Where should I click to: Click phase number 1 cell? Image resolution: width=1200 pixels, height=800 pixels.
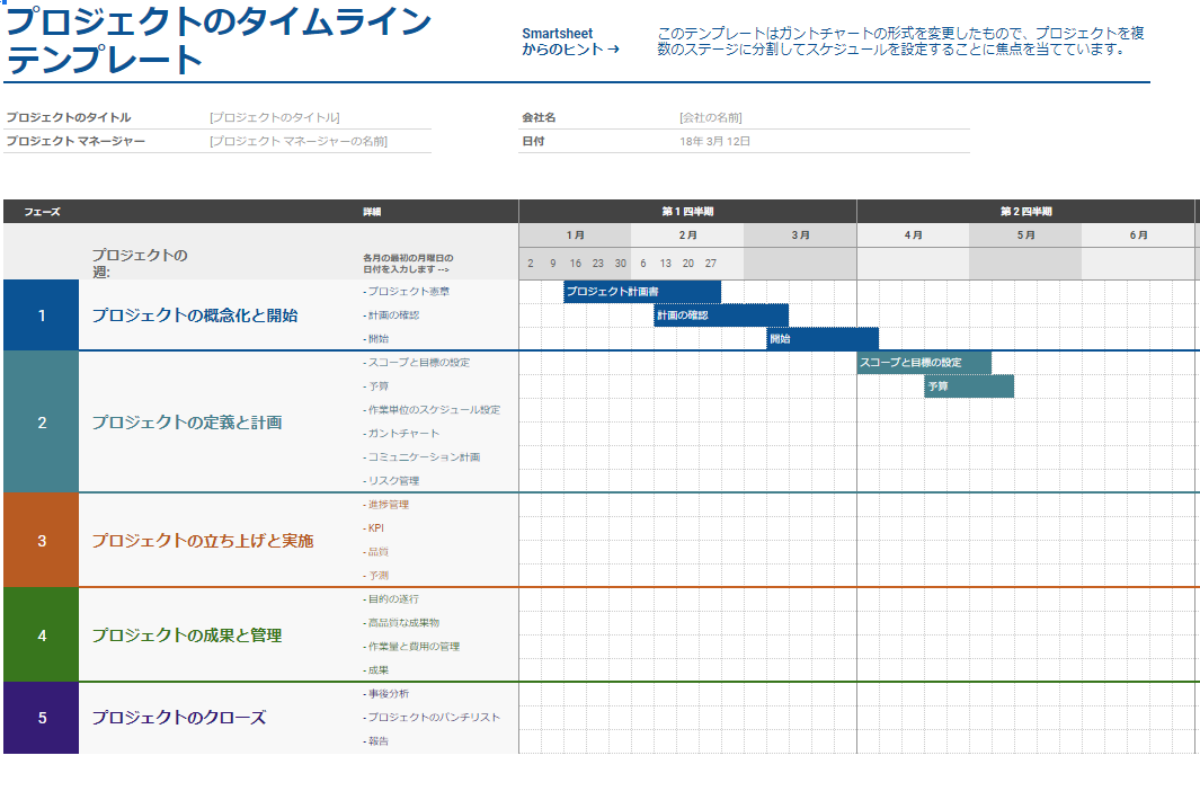point(40,315)
